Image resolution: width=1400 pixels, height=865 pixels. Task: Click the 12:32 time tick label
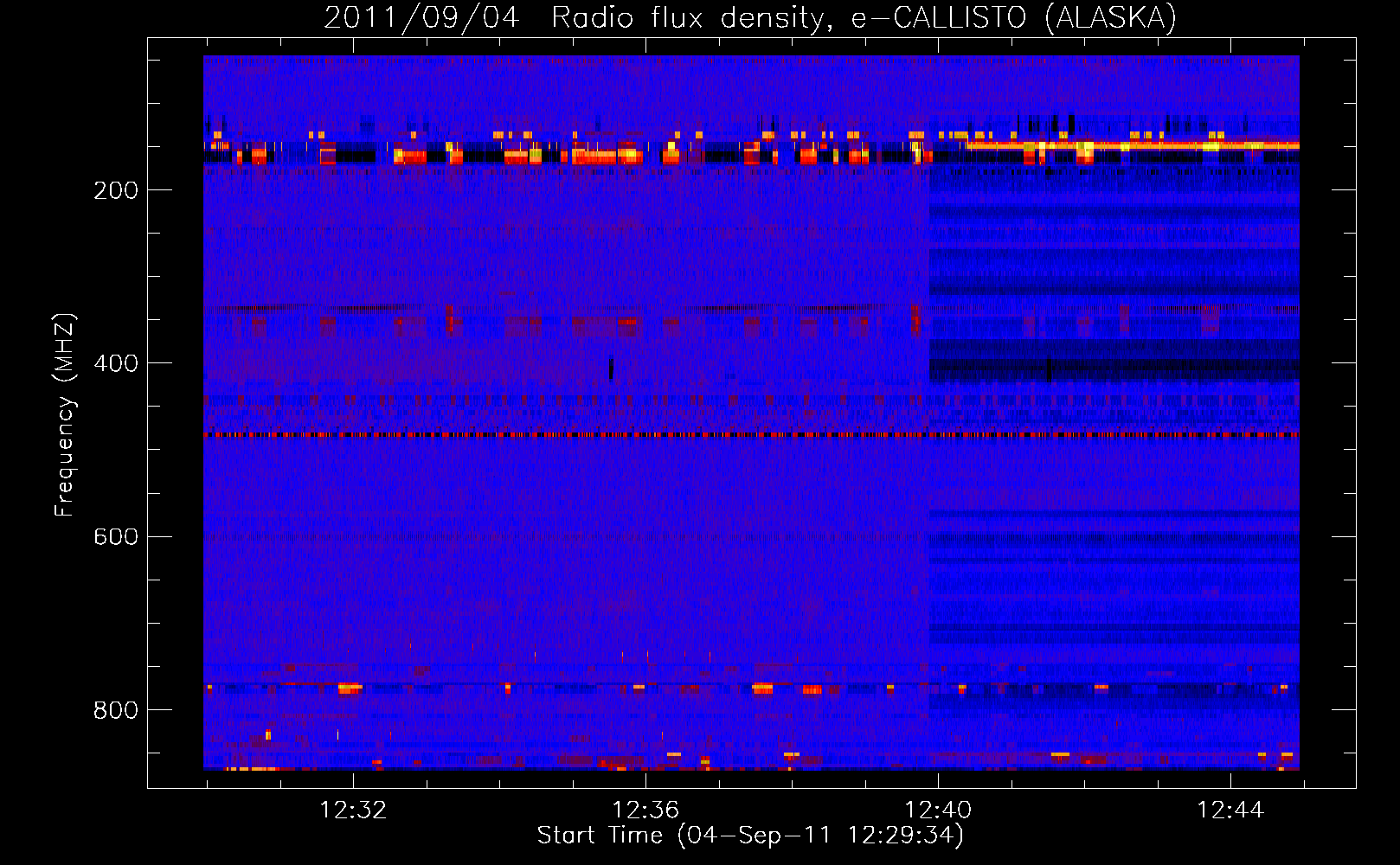point(353,811)
